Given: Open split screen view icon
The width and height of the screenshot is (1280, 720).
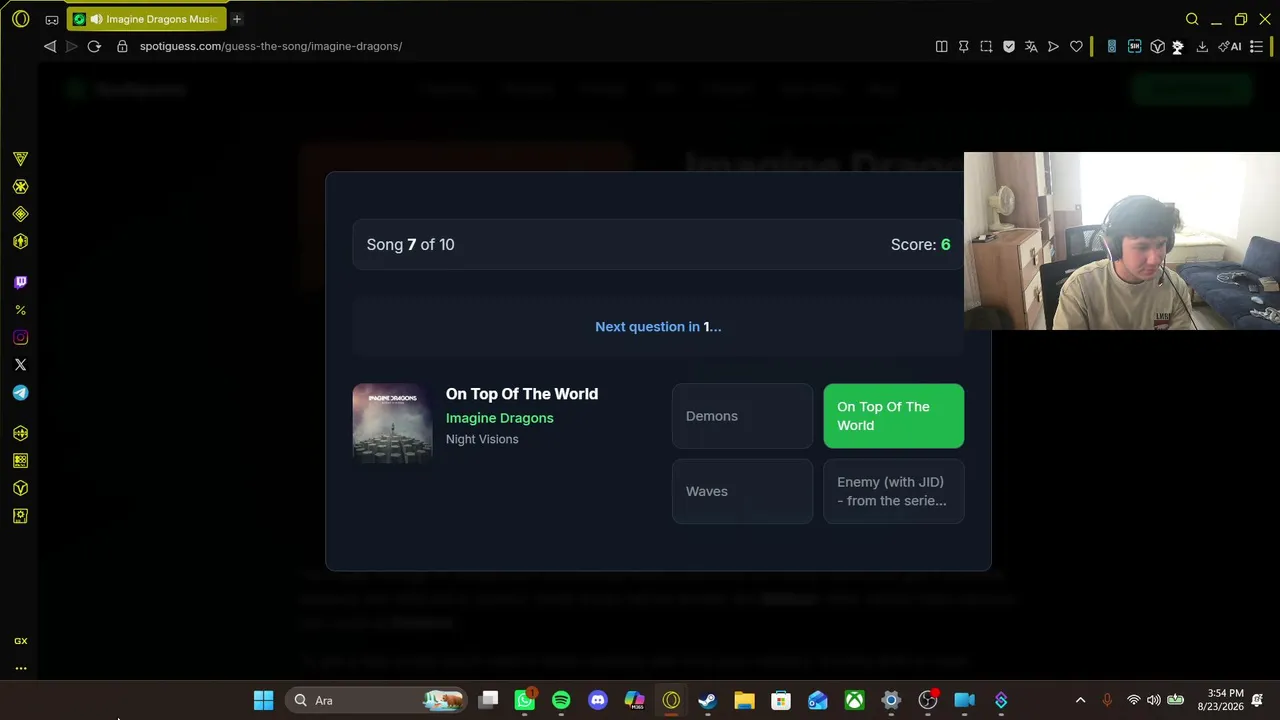Looking at the screenshot, I should 941,46.
